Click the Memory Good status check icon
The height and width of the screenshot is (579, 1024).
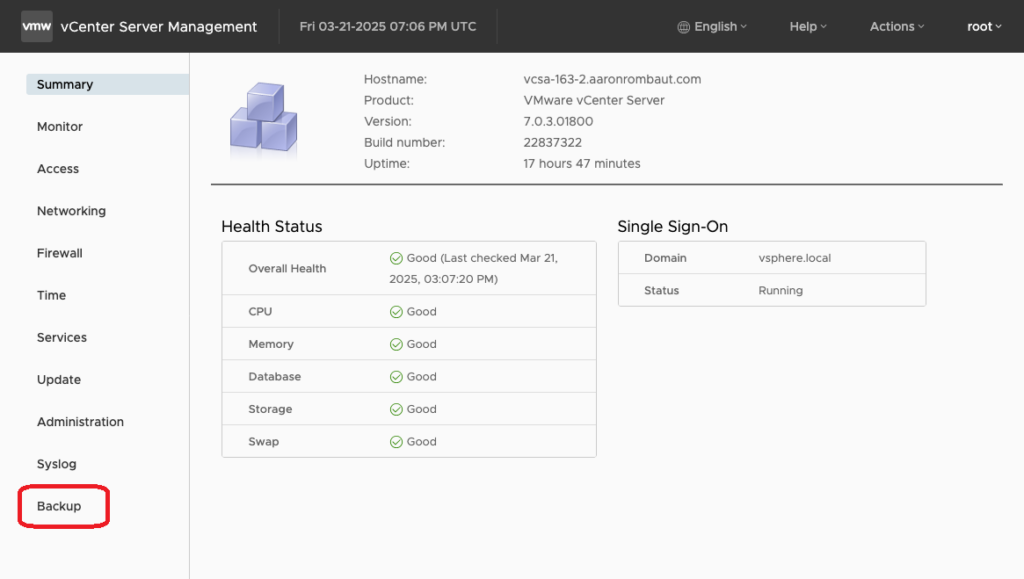pos(396,344)
